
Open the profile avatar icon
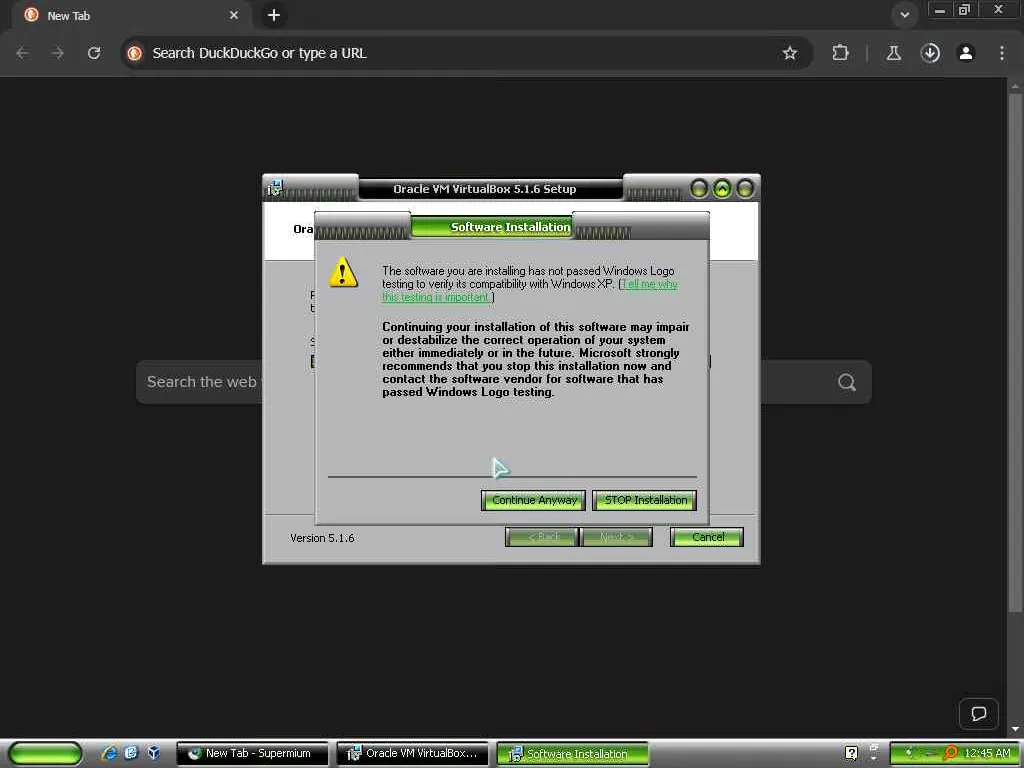[x=966, y=53]
